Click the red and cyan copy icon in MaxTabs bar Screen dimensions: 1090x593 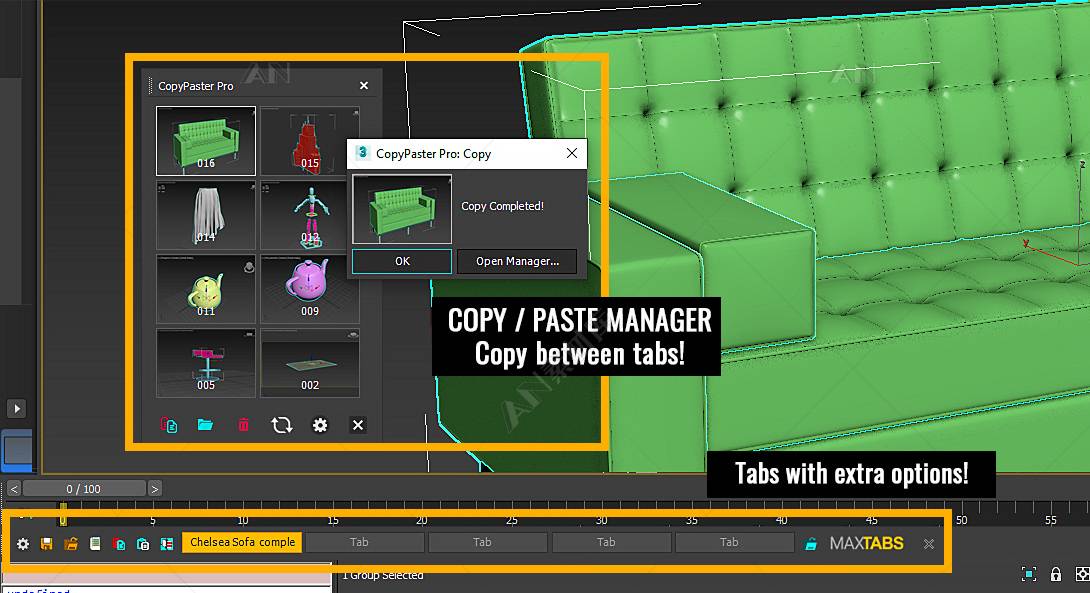[x=119, y=544]
